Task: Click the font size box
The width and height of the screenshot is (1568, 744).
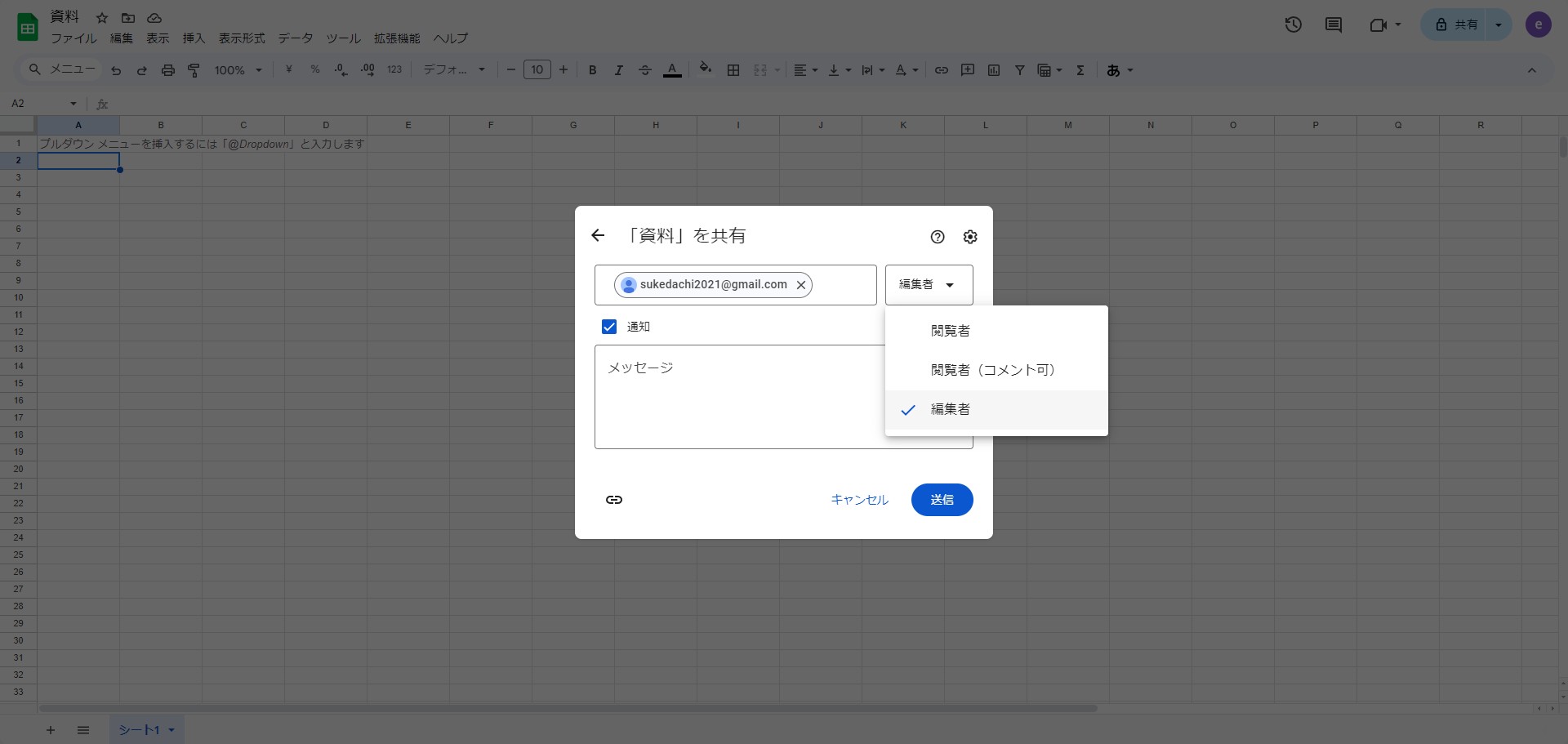Action: click(537, 70)
